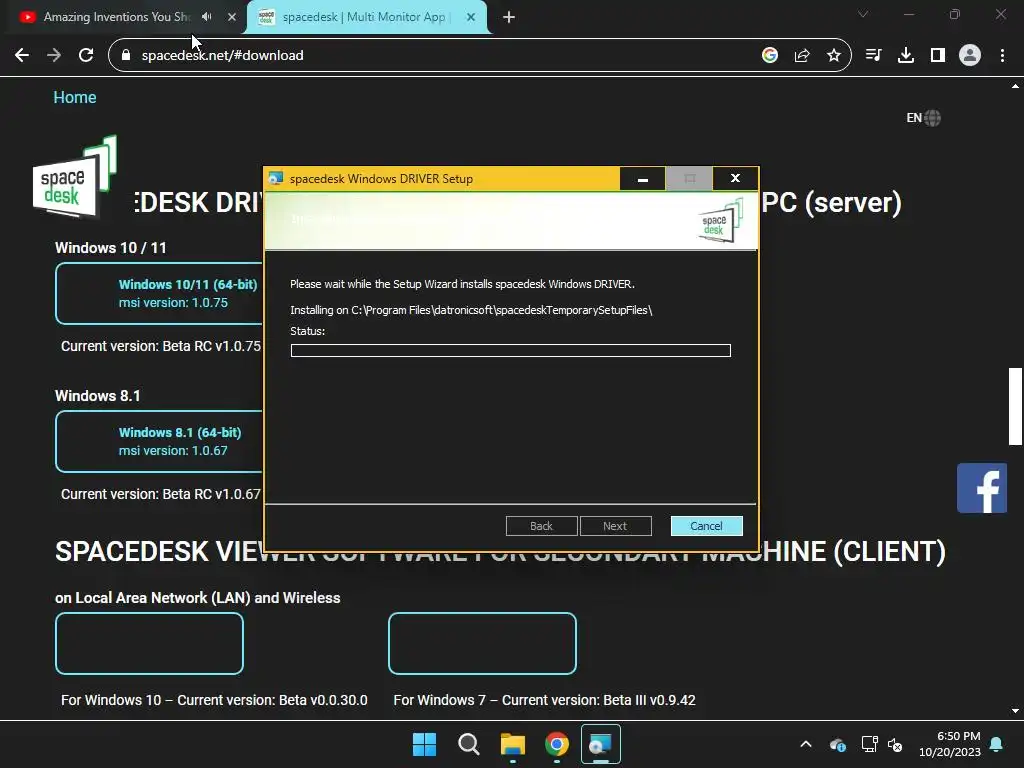Viewport: 1024px width, 768px height.
Task: Cancel the spacedesk driver installation
Action: pos(707,526)
